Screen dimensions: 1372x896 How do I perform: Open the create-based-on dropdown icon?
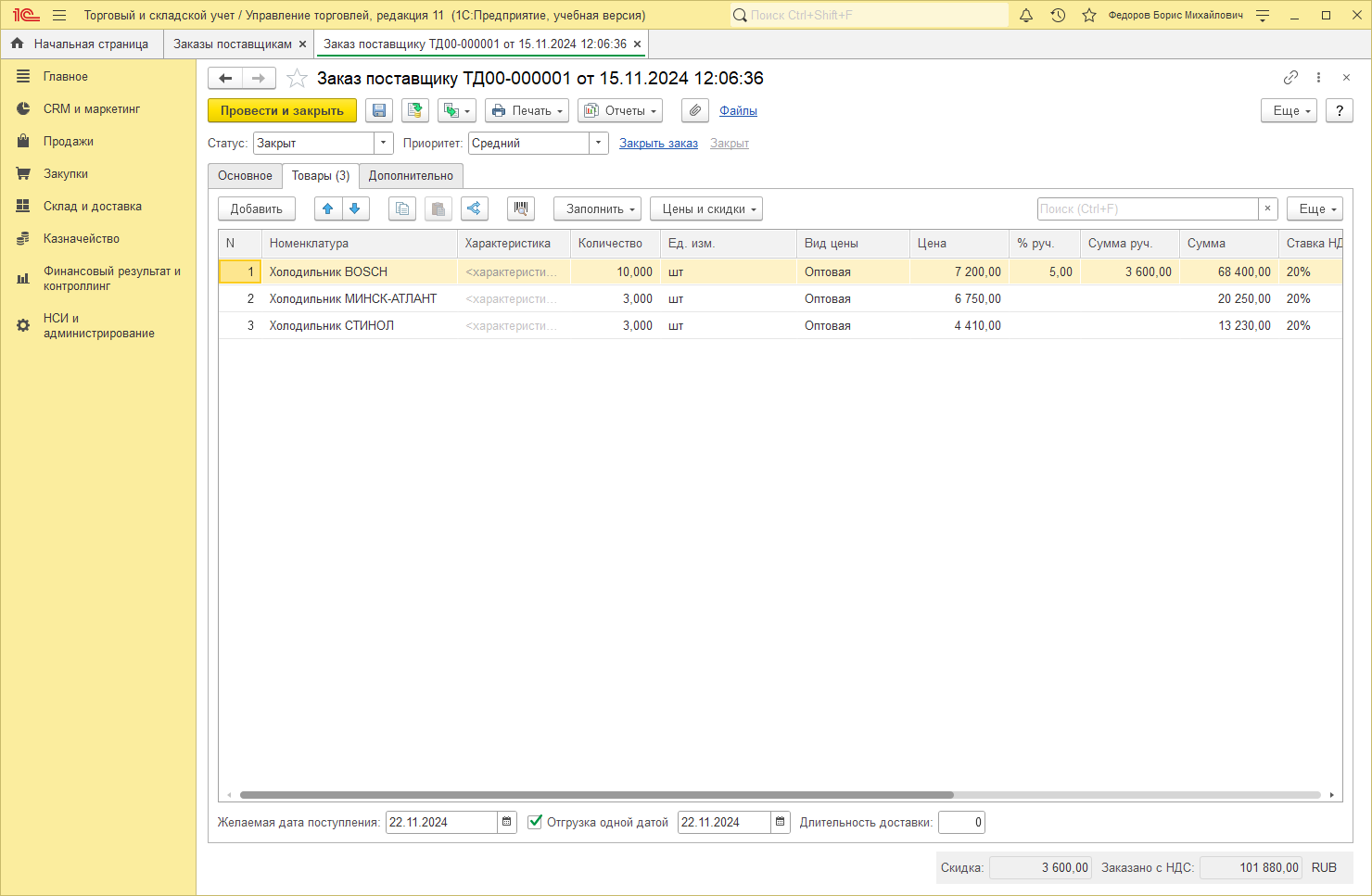click(457, 110)
